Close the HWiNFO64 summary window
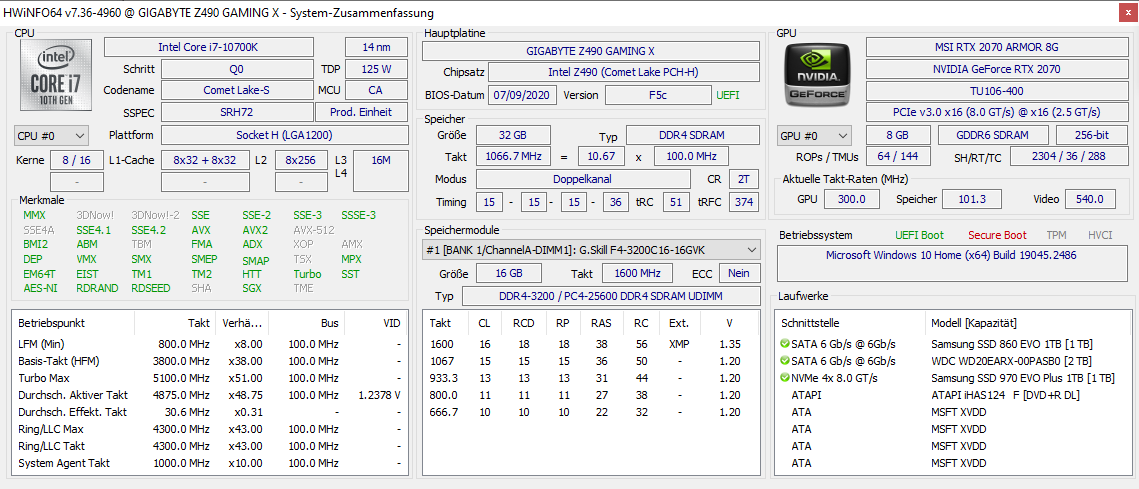The width and height of the screenshot is (1139, 489). (x=1126, y=12)
